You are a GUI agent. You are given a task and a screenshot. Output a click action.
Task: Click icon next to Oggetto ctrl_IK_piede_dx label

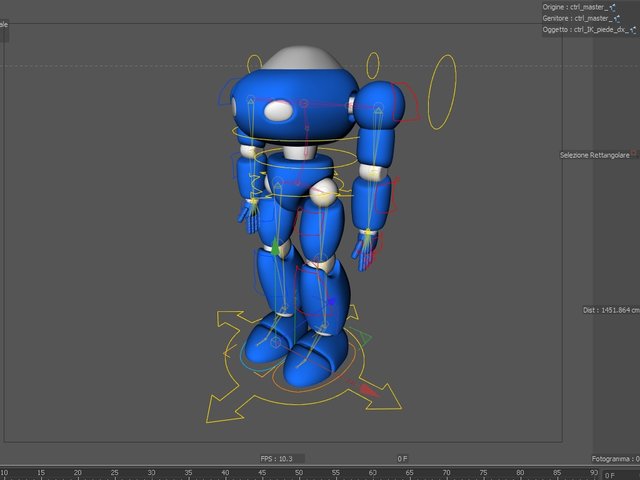633,30
